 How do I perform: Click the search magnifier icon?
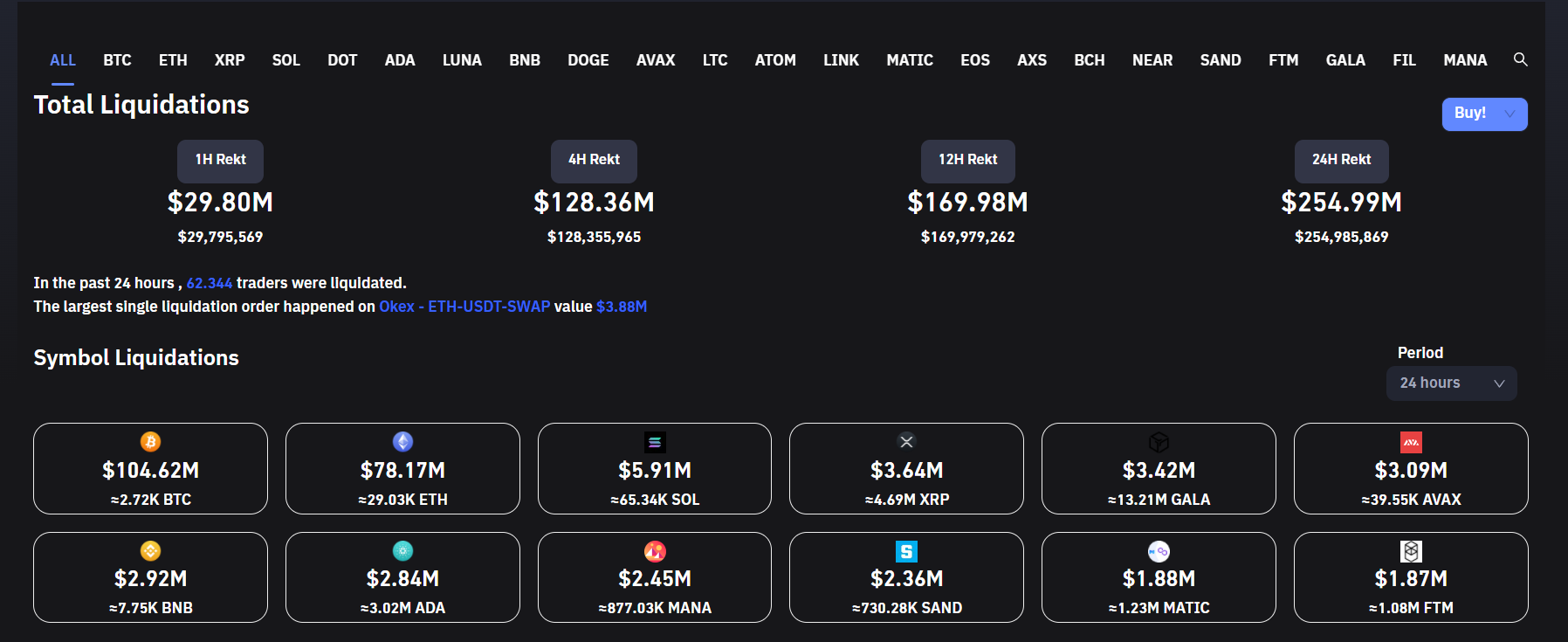click(1520, 59)
